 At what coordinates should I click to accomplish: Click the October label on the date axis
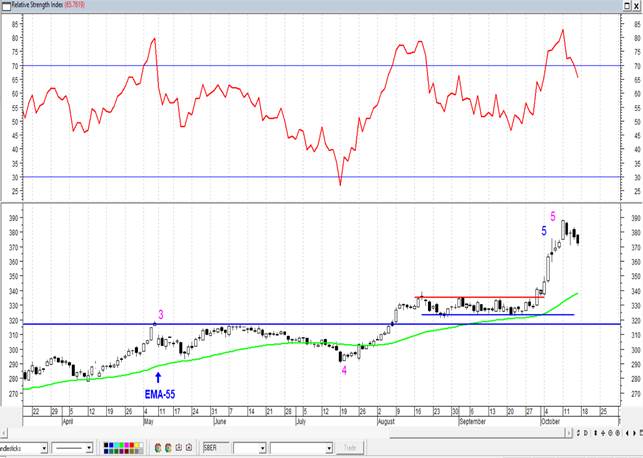(550, 422)
